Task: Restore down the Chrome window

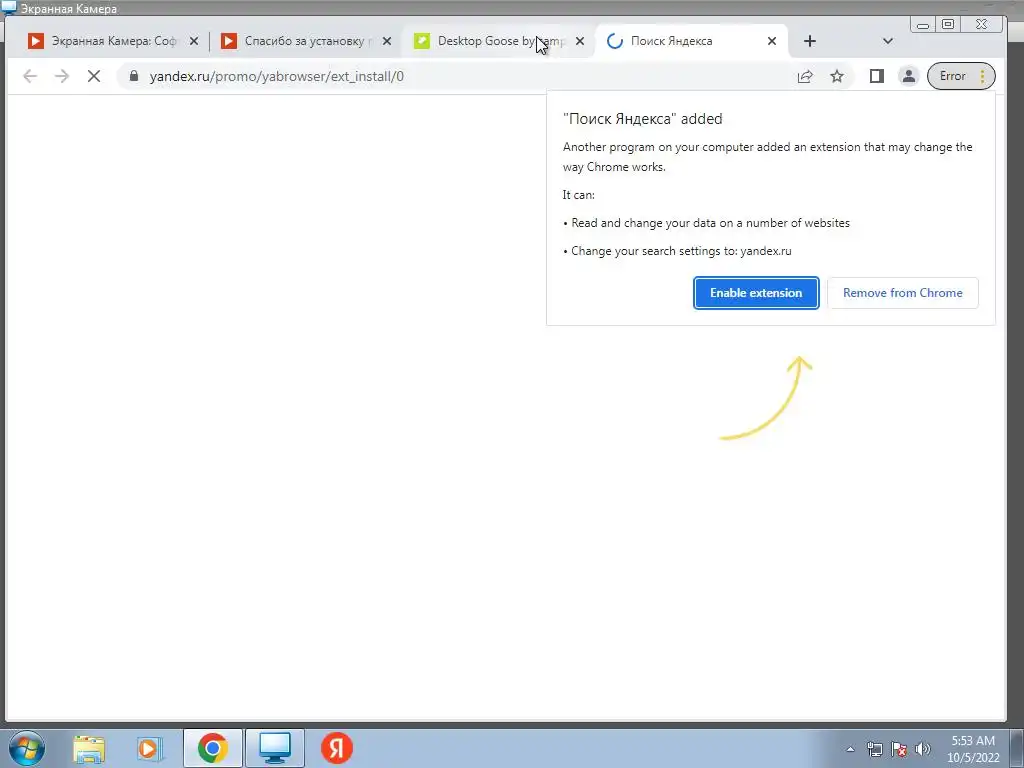Action: [x=948, y=25]
